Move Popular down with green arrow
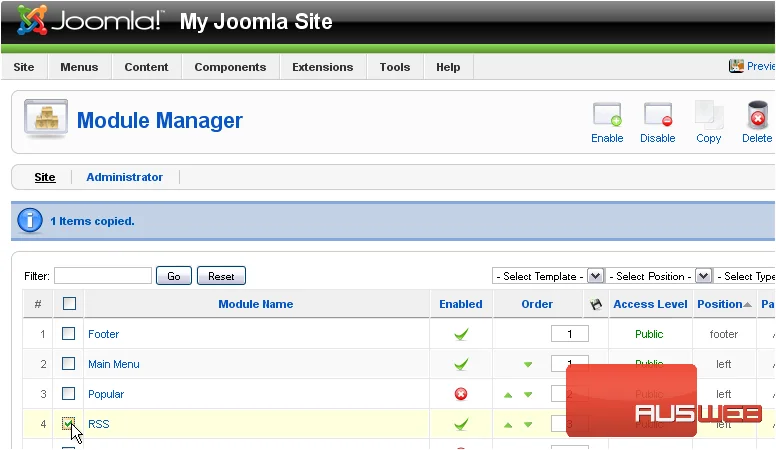 pos(528,395)
